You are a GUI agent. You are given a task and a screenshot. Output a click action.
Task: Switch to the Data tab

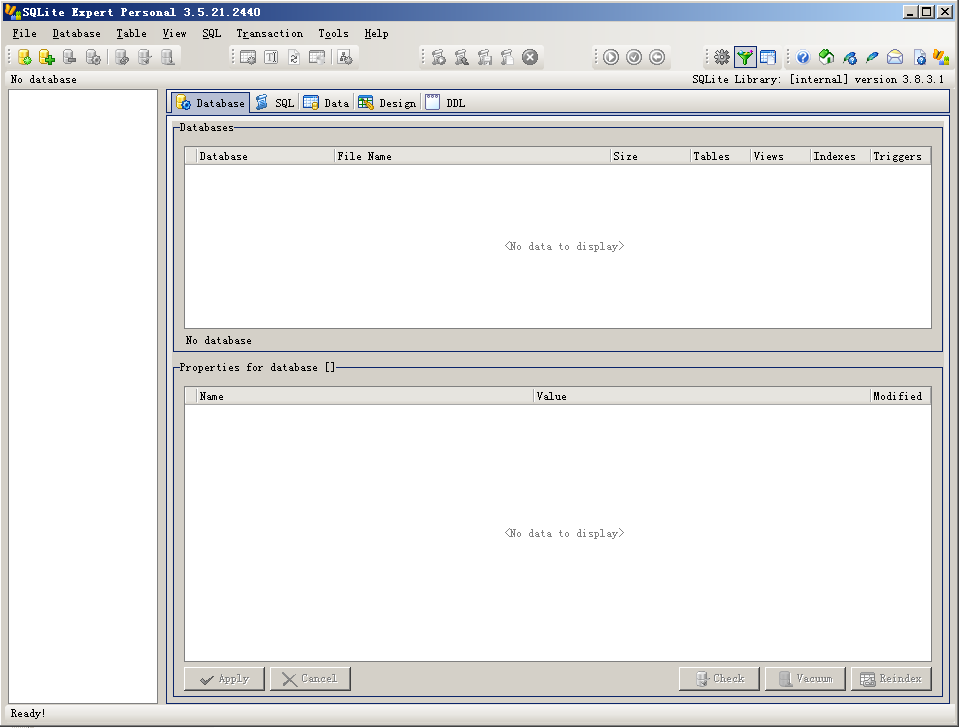point(327,103)
